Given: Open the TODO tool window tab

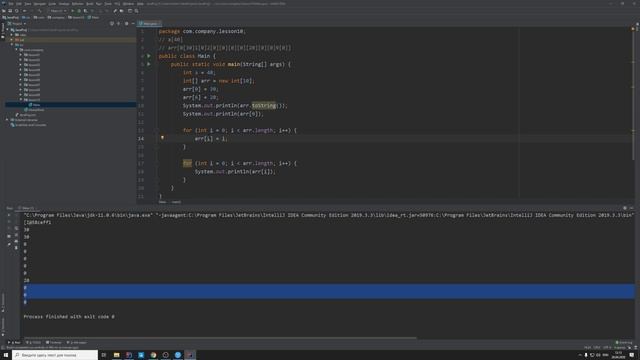Looking at the screenshot, I should pos(33,342).
